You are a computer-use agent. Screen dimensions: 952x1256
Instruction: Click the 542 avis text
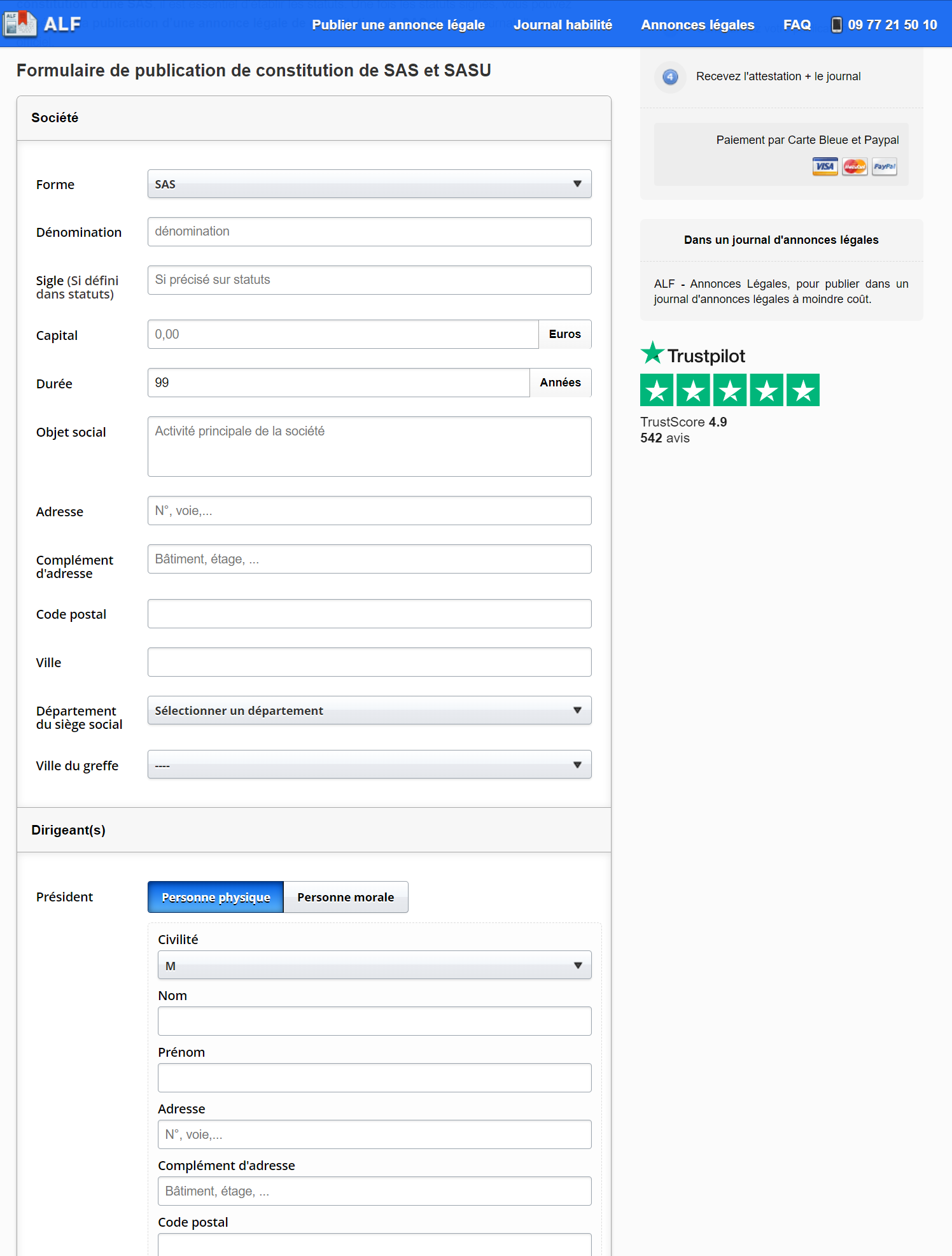pos(665,438)
